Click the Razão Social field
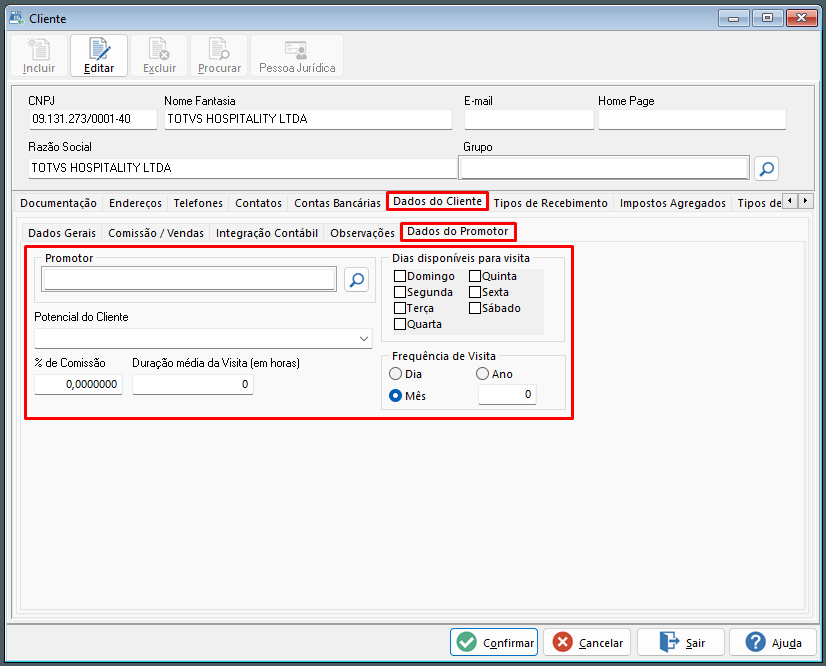826x666 pixels. [242, 168]
